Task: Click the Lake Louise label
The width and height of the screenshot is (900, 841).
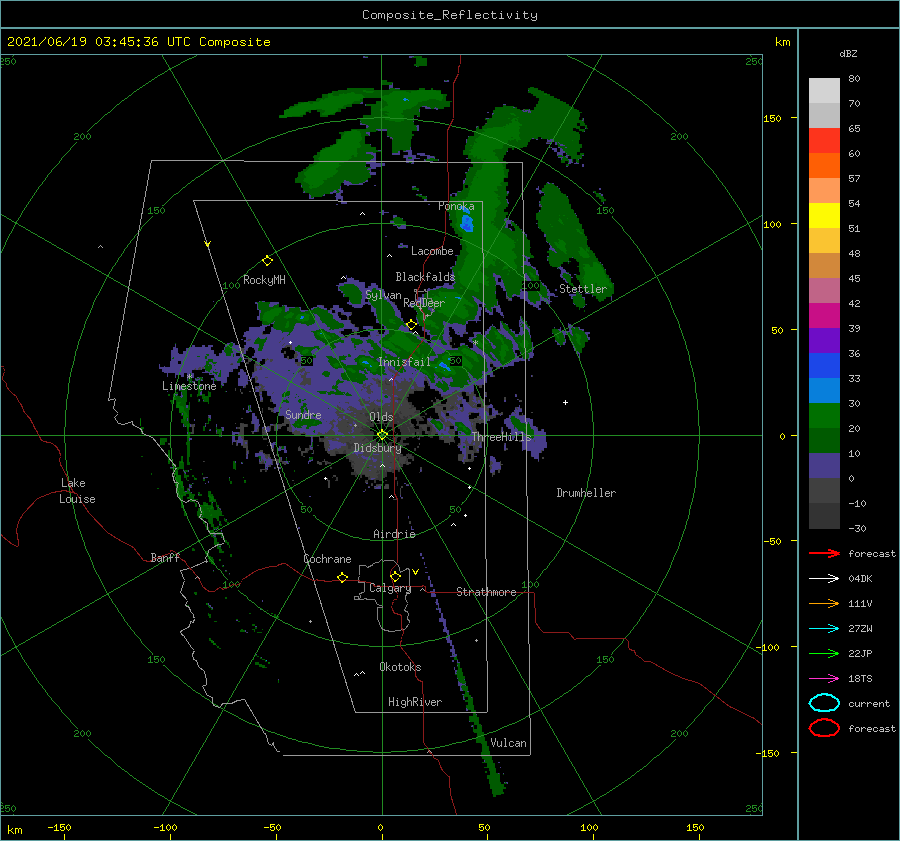Action: [x=77, y=491]
